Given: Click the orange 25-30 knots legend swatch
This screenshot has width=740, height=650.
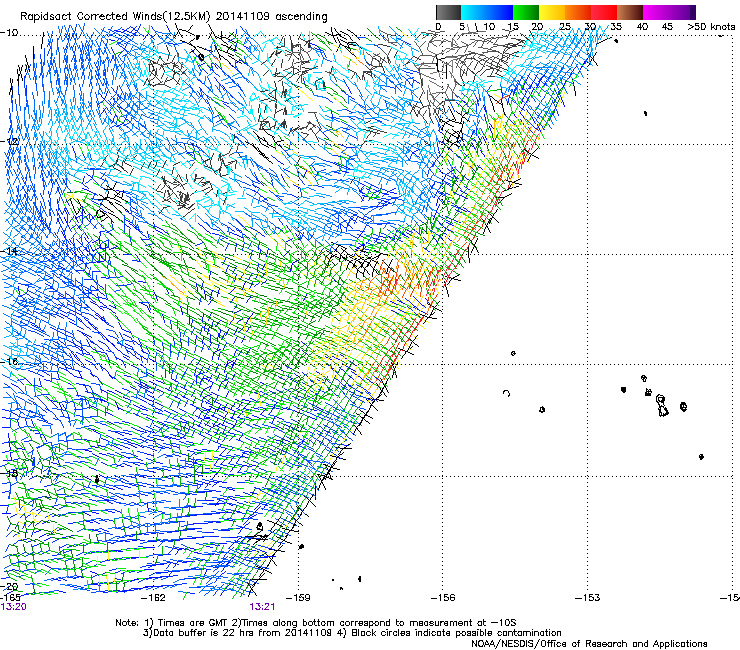Looking at the screenshot, I should tap(578, 12).
